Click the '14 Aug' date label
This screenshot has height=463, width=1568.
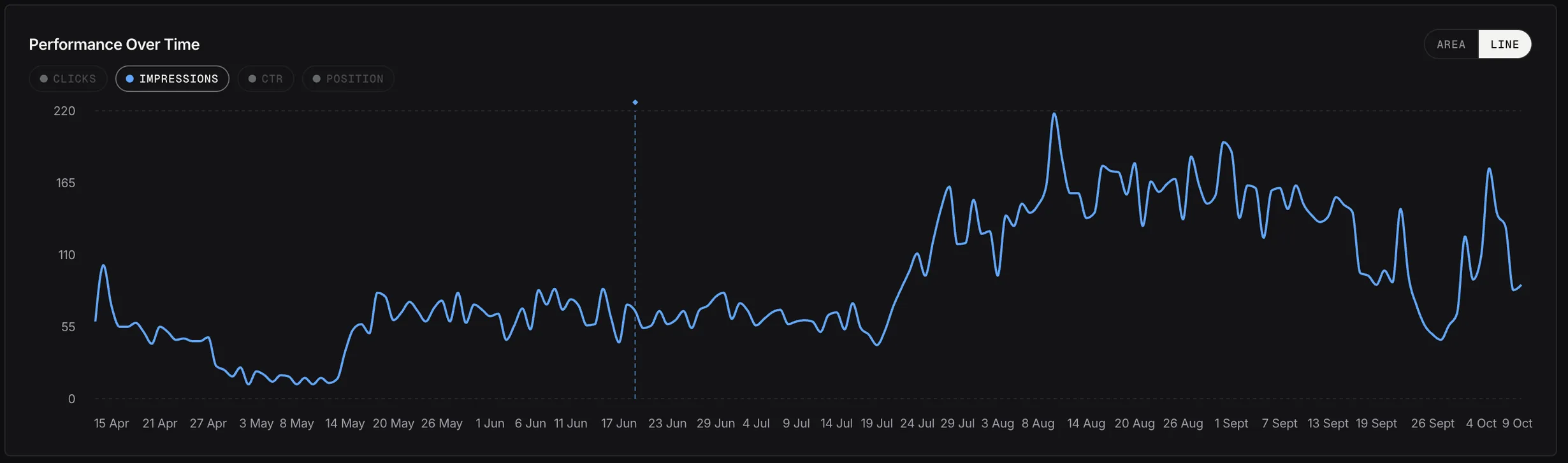[x=1086, y=424]
